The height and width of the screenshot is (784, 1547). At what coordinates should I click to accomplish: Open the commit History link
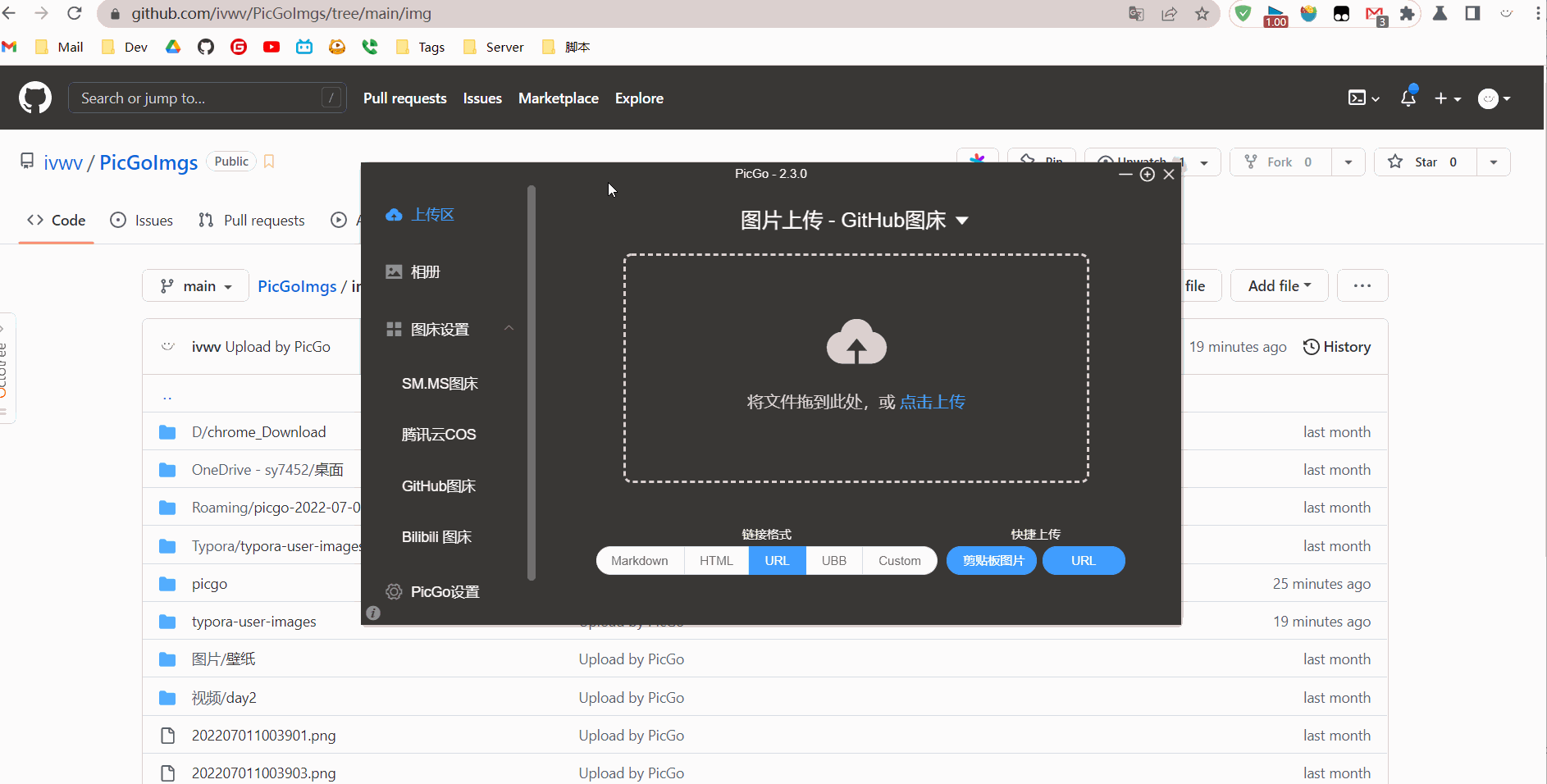1337,347
